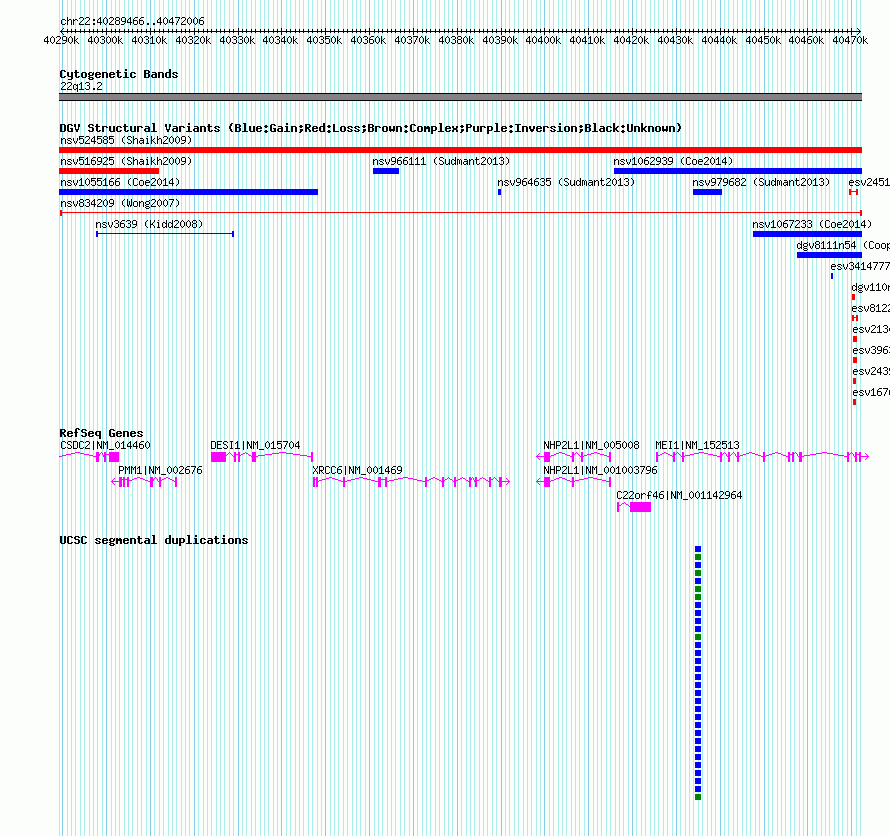The image size is (890, 836).
Task: Open variant label nsv516925 (Shaikh2009)
Action: click(x=126, y=161)
